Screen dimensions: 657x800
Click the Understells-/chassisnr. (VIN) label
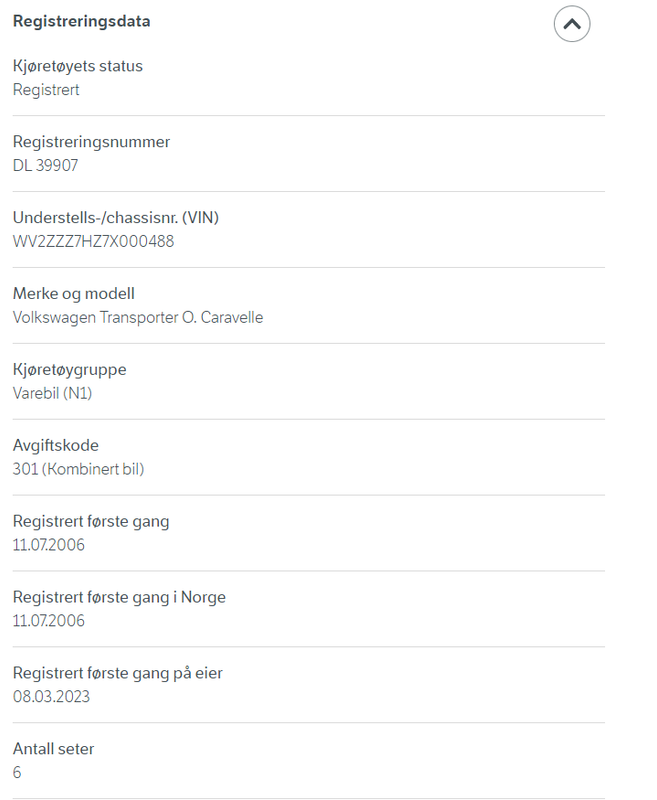point(116,218)
